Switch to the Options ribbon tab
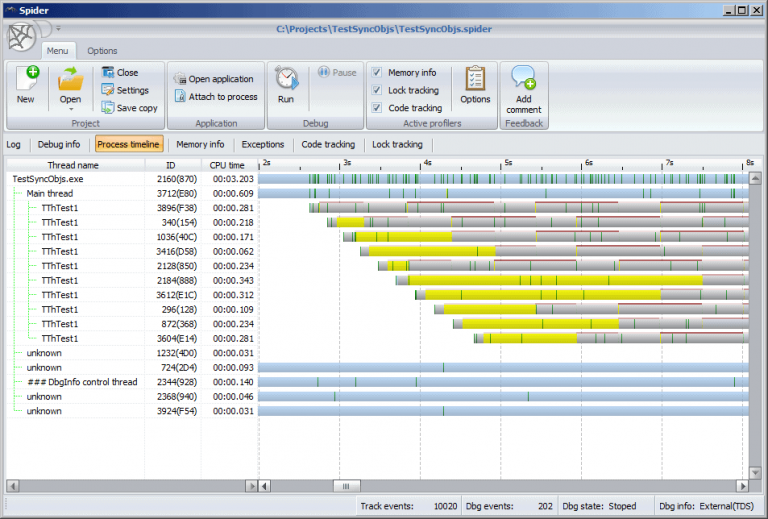 click(102, 51)
